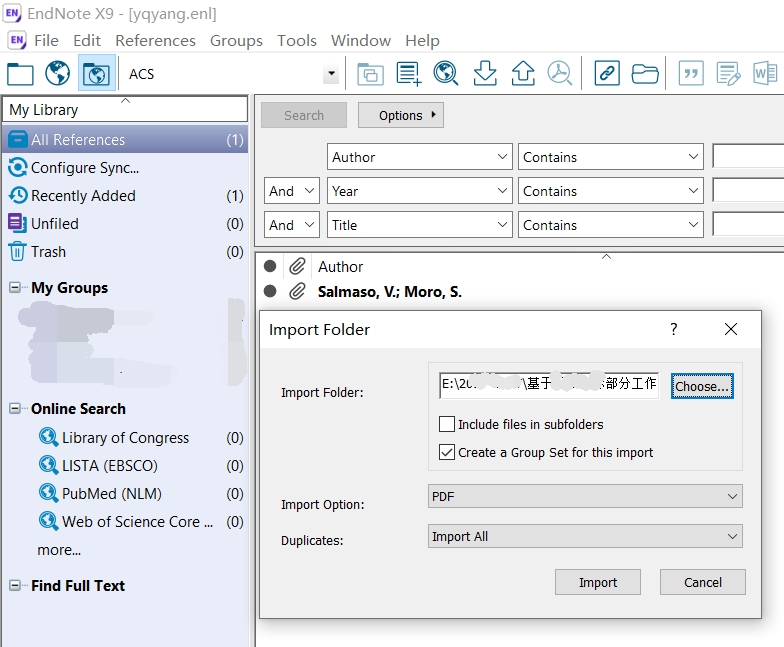Image resolution: width=784 pixels, height=647 pixels.
Task: Click Insert Citation quotation-mark icon
Action: (691, 74)
